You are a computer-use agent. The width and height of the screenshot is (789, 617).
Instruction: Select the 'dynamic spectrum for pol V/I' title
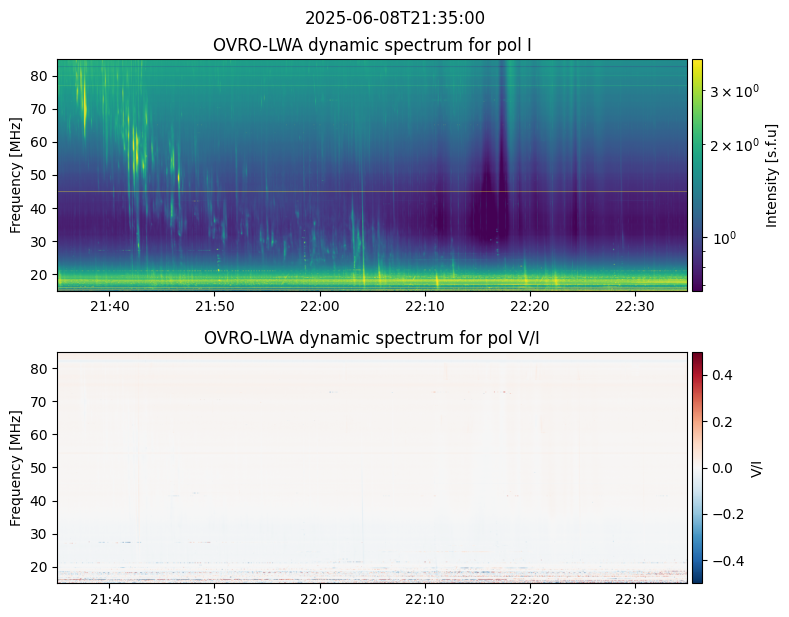click(372, 338)
